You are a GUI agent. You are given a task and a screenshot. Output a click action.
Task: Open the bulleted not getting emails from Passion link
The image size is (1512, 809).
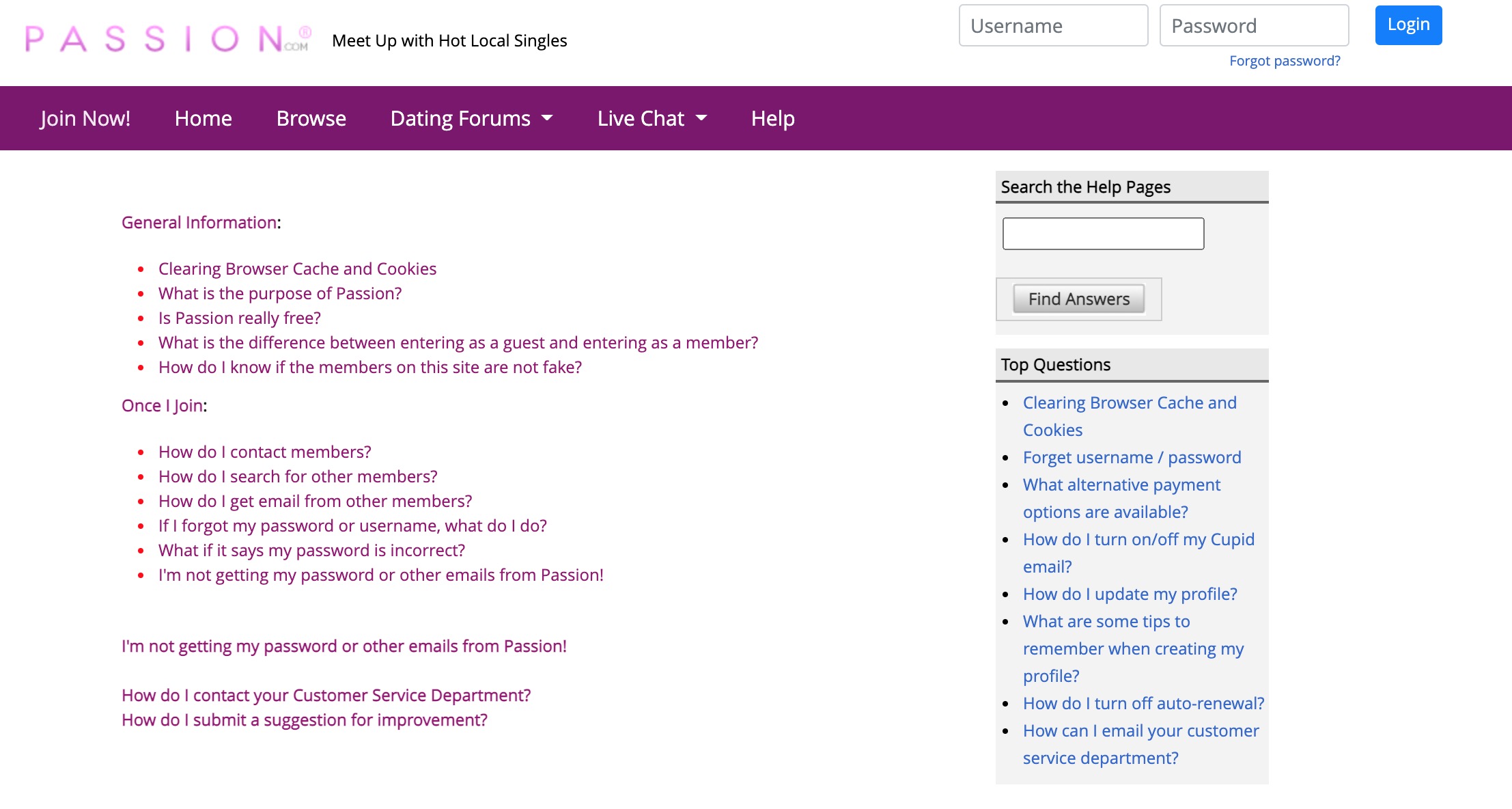381,575
